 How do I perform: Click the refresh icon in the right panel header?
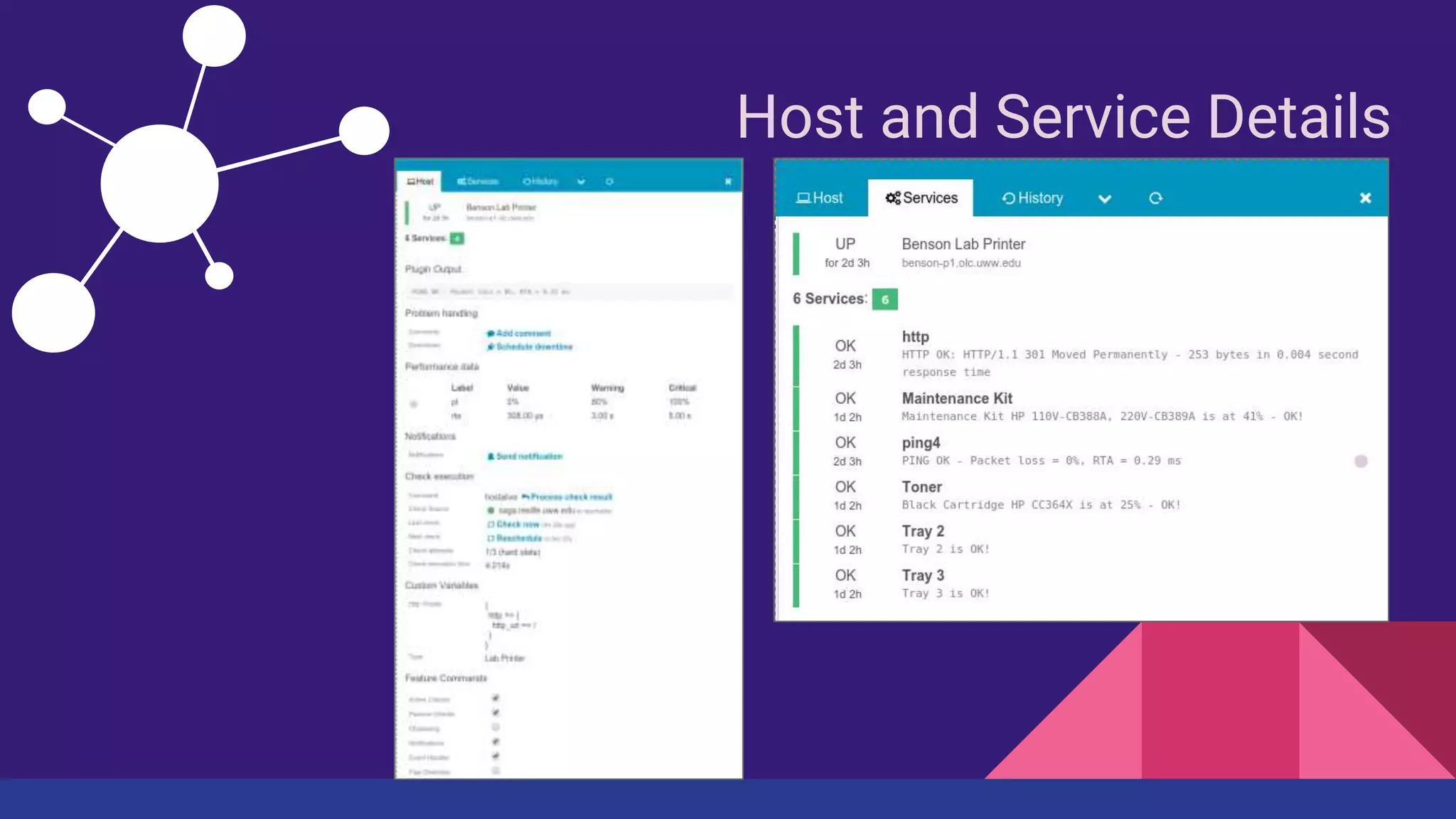click(1156, 198)
